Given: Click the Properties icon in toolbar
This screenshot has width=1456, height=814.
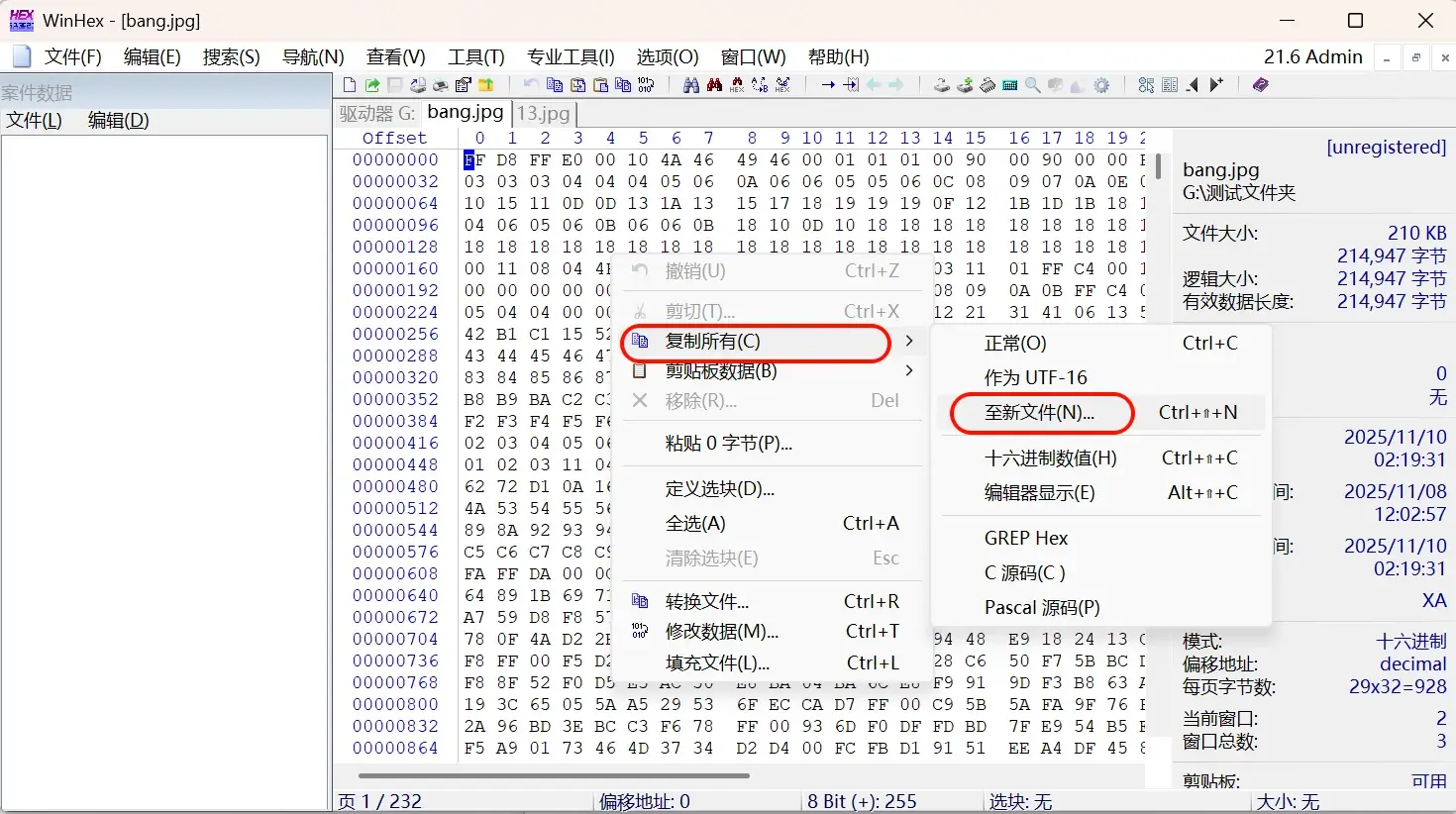Looking at the screenshot, I should click(463, 85).
